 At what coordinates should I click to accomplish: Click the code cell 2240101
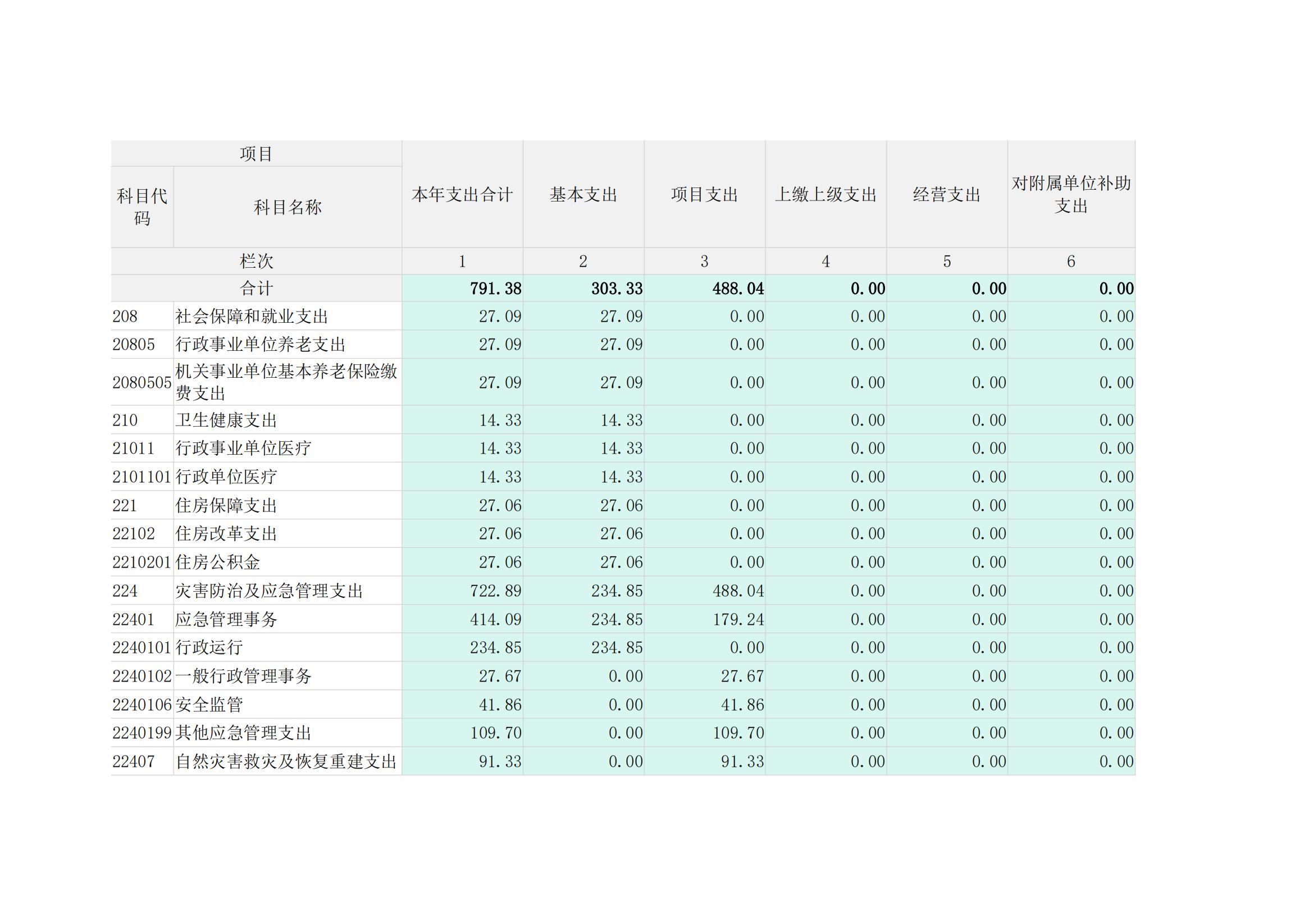tap(142, 648)
